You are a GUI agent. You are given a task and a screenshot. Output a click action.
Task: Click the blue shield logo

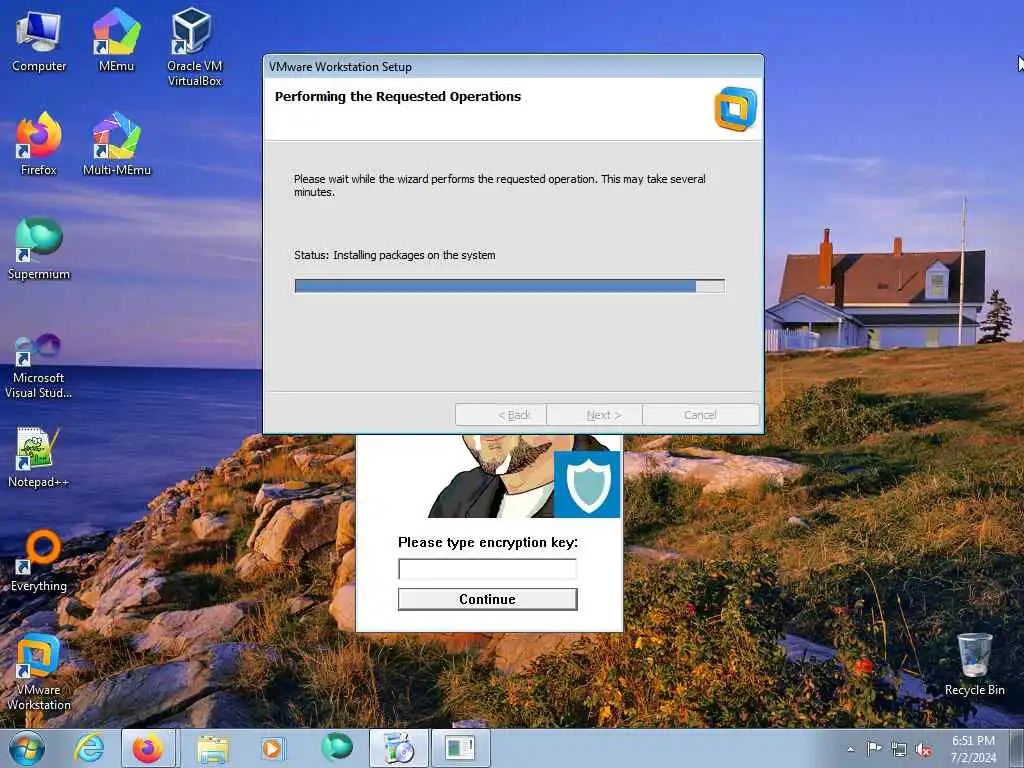pos(587,485)
